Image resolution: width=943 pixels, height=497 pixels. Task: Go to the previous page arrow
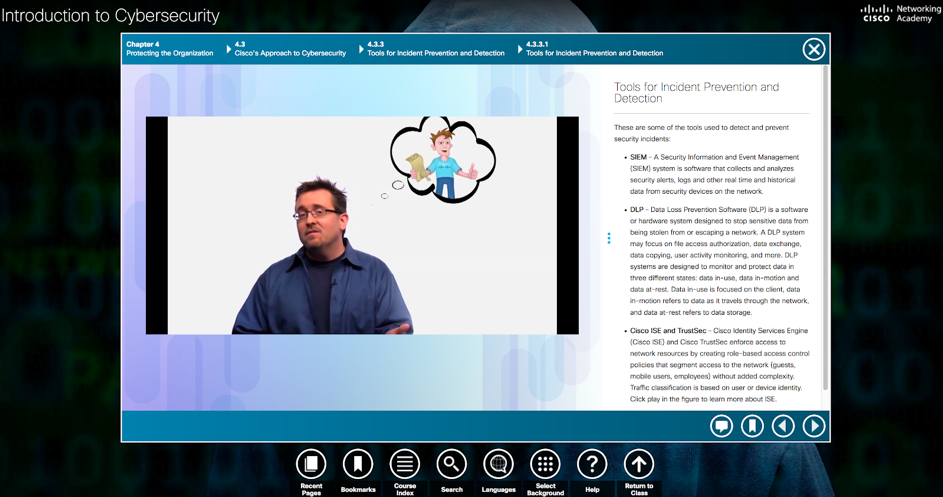point(783,426)
